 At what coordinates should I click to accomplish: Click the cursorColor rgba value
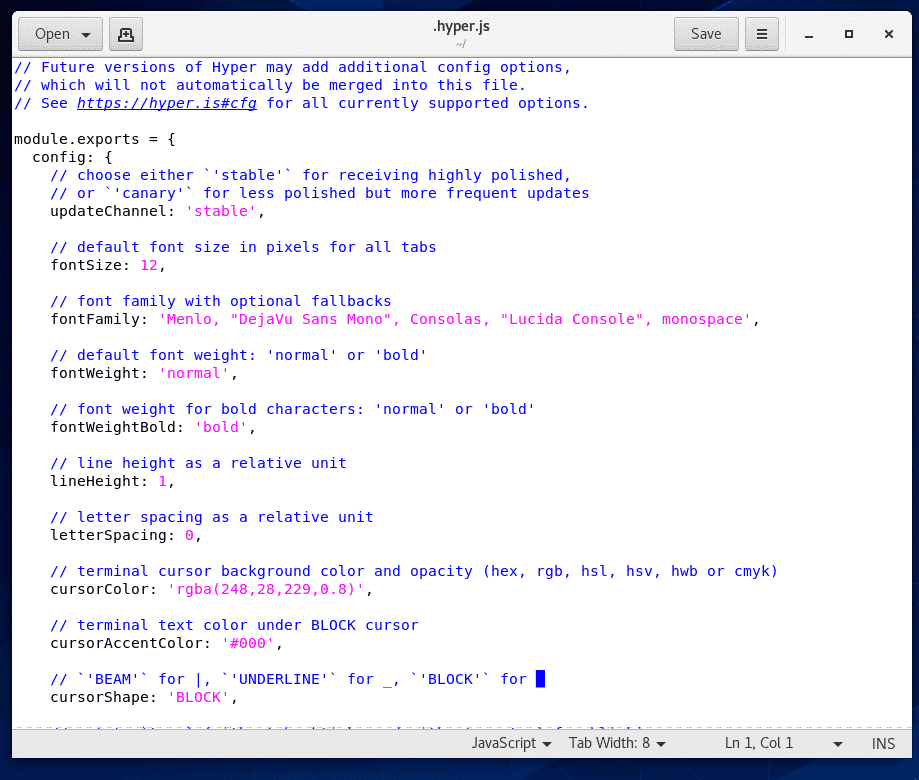coord(269,589)
